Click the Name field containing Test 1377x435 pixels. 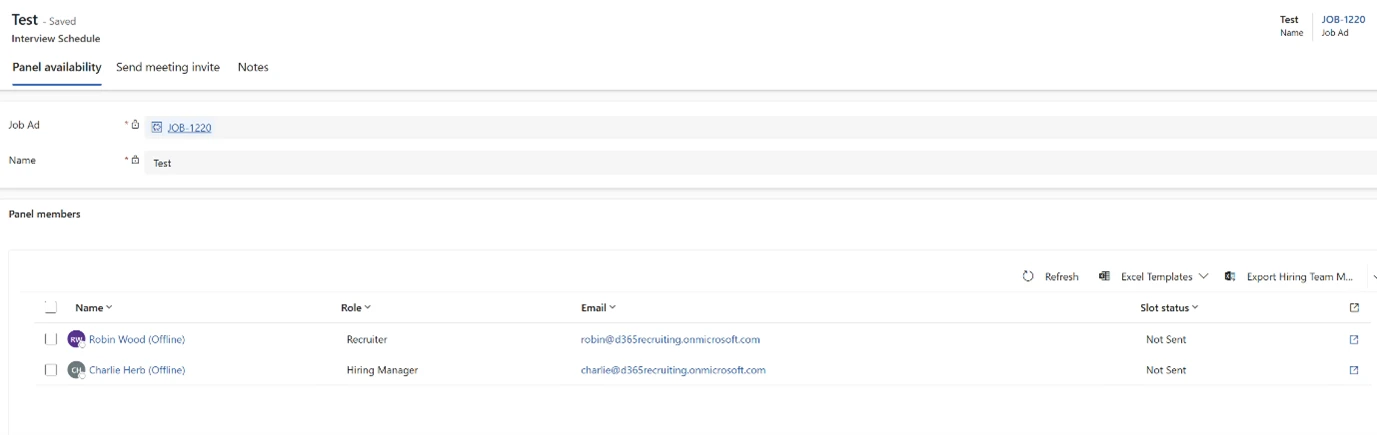[x=700, y=163]
